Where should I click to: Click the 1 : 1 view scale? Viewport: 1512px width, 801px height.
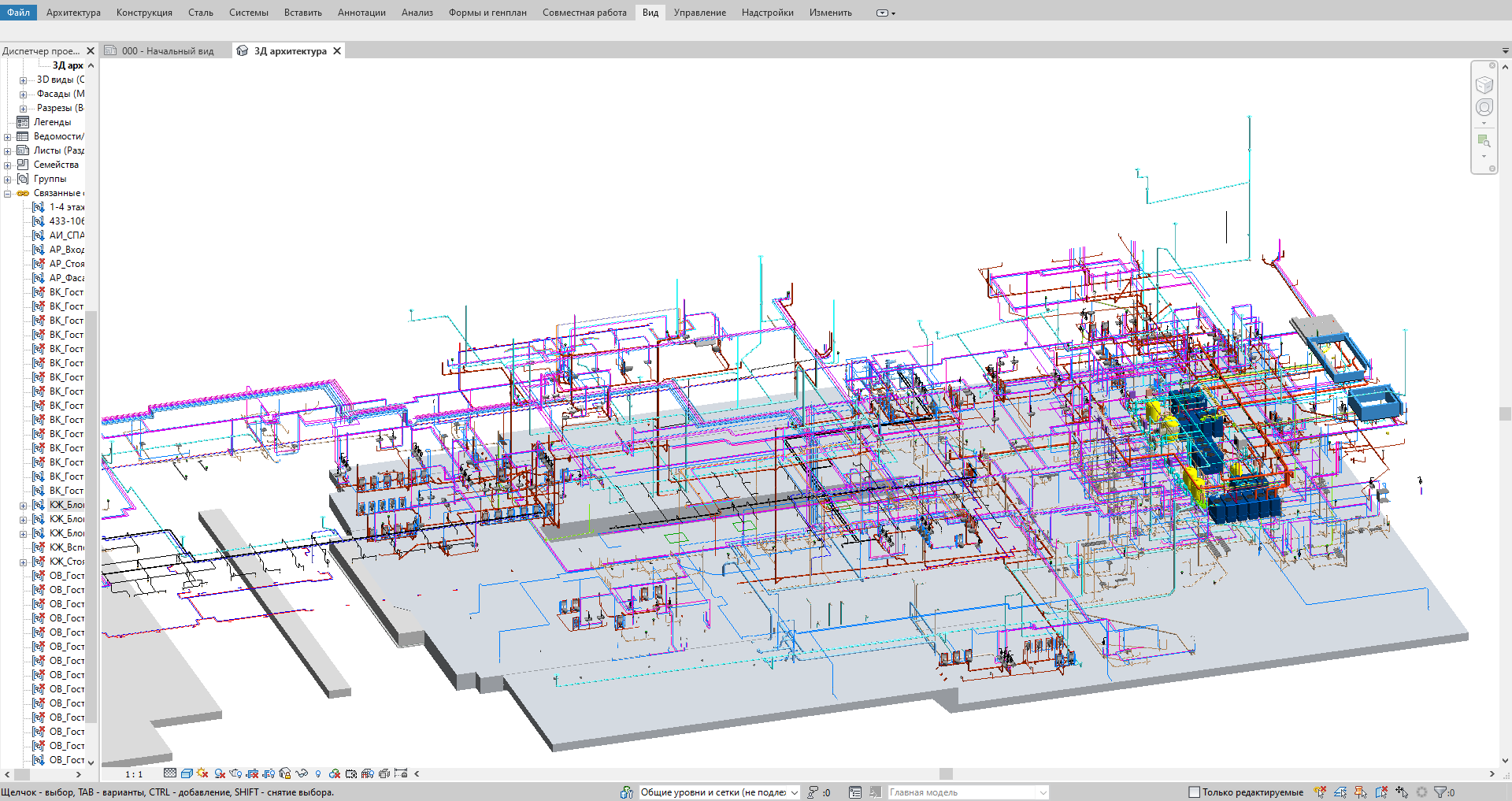tap(134, 774)
